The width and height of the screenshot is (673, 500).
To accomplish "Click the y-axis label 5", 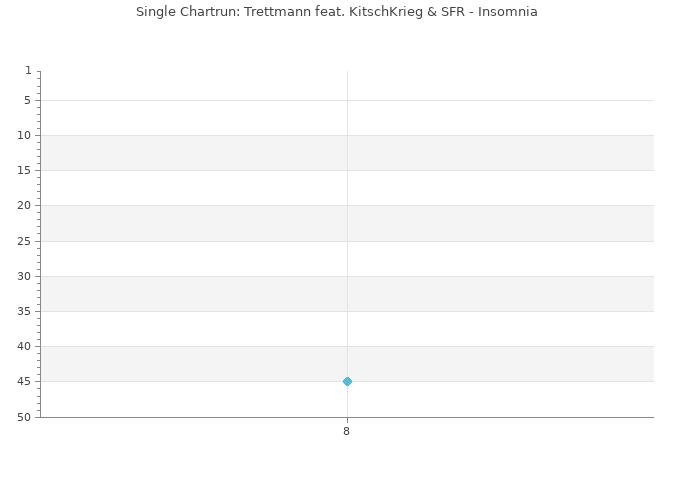I will point(27,100).
